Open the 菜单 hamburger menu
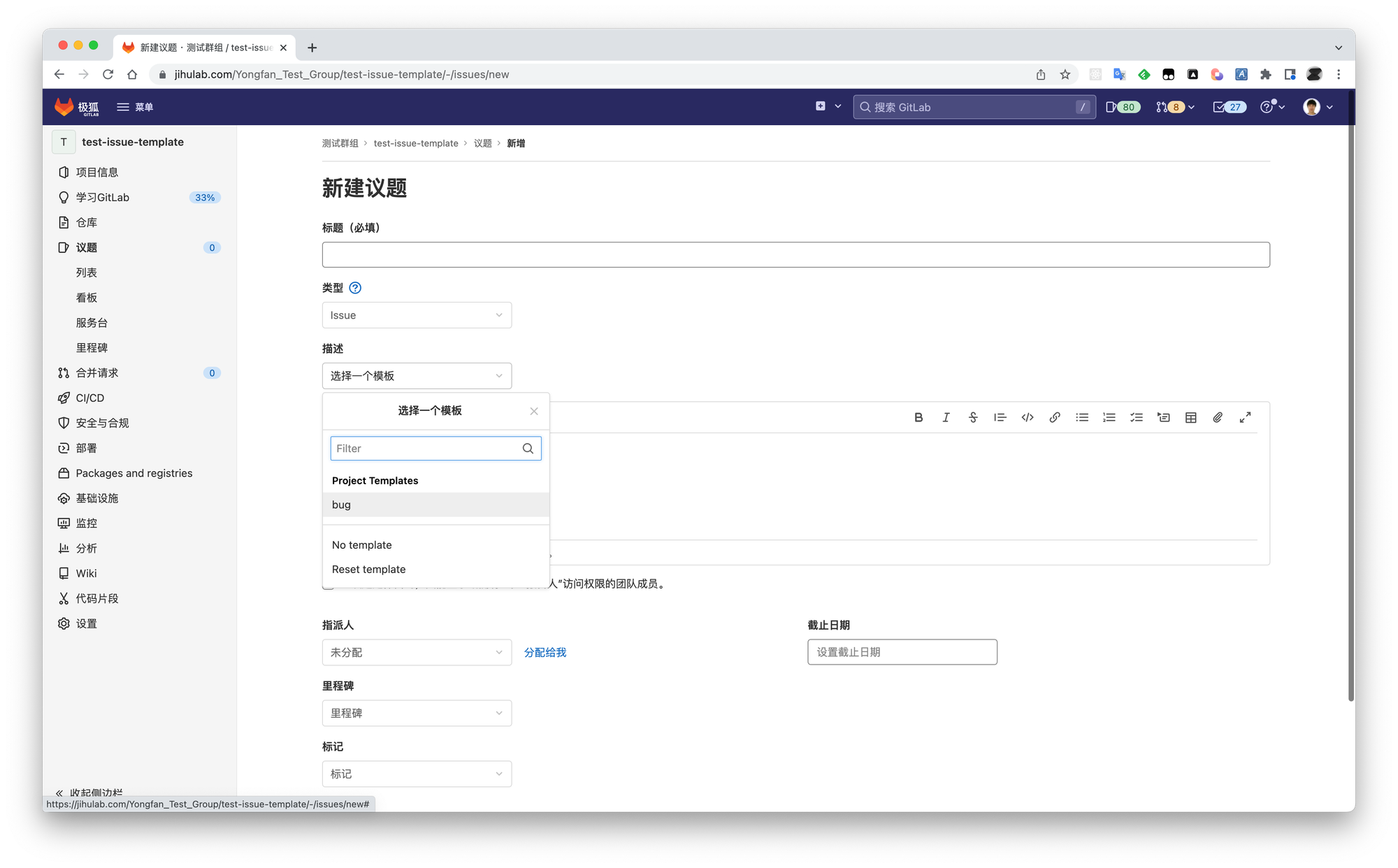This screenshot has width=1398, height=868. pyautogui.click(x=135, y=107)
